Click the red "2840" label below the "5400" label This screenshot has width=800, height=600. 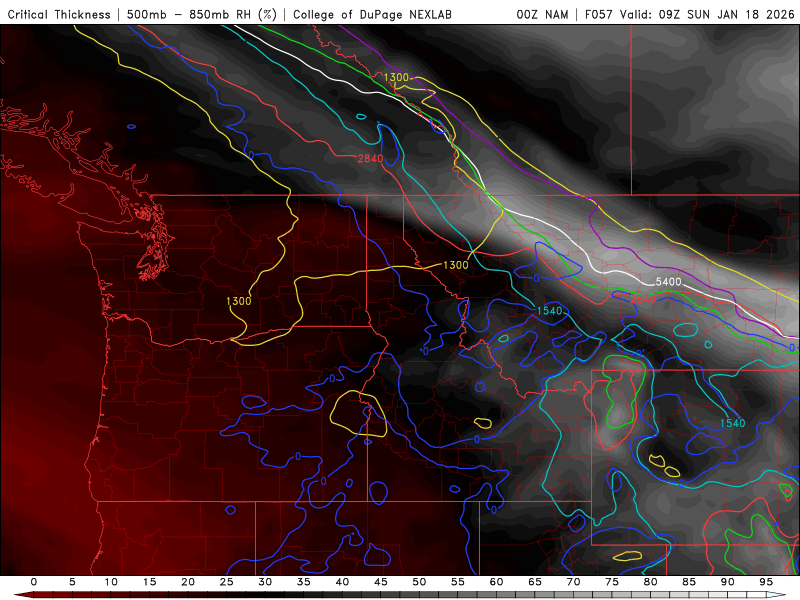[643, 298]
